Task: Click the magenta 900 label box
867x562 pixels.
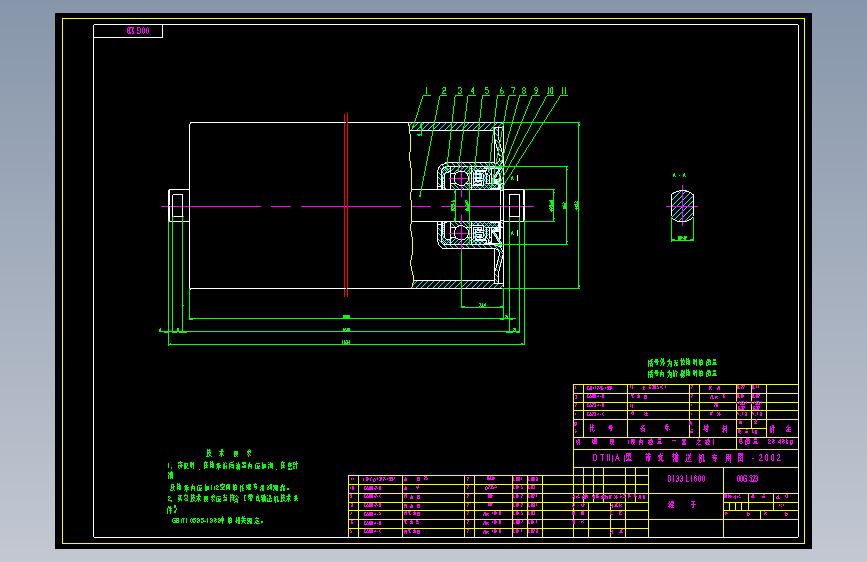Action: pyautogui.click(x=128, y=31)
